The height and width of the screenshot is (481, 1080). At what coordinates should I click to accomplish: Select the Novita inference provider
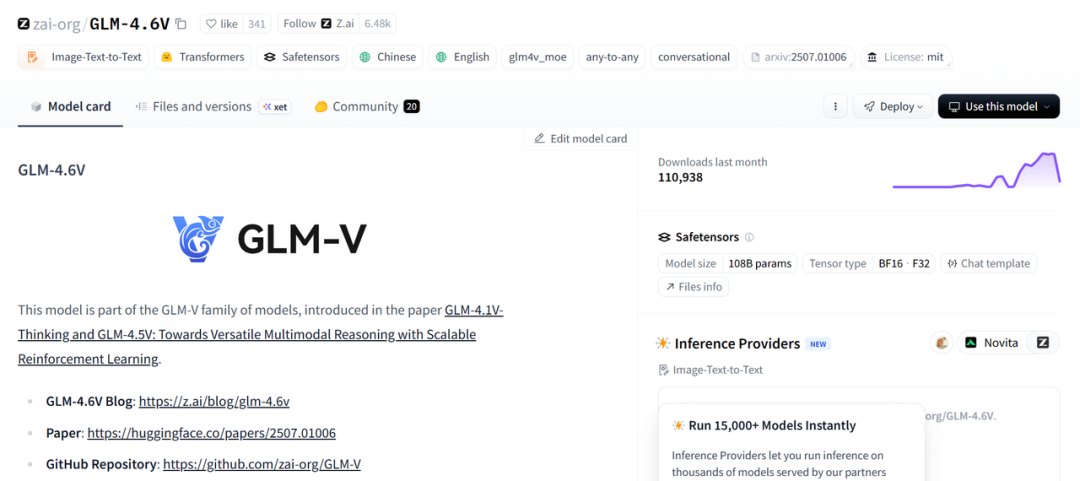991,343
